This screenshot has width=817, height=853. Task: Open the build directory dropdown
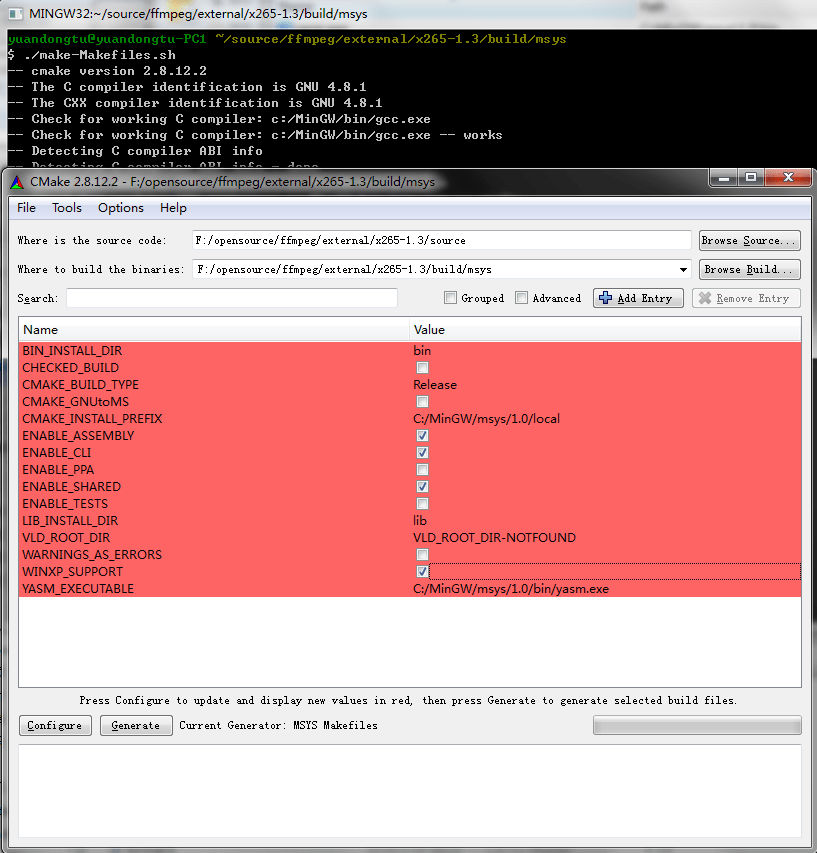click(682, 268)
